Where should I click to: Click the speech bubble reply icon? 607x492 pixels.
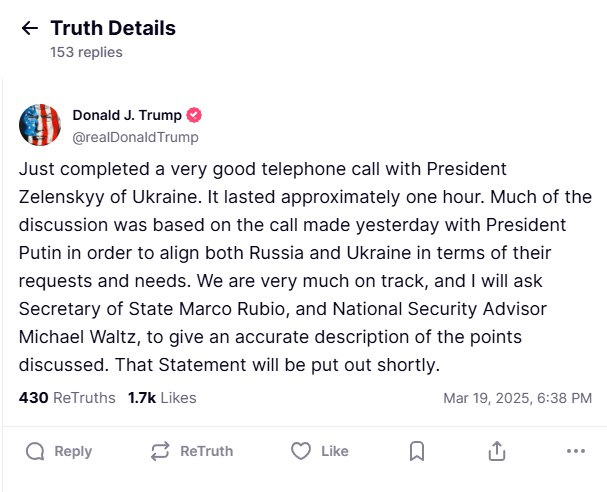[x=35, y=451]
